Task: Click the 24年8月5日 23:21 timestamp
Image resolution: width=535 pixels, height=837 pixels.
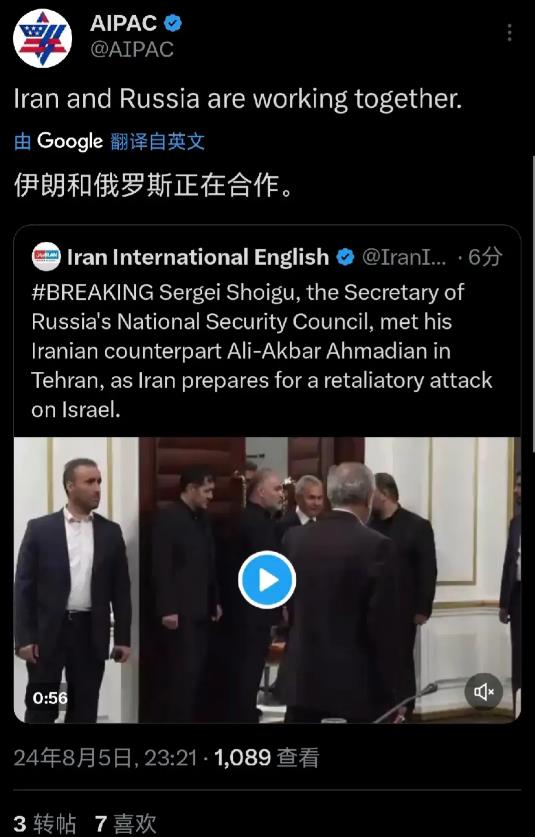Action: pos(105,757)
